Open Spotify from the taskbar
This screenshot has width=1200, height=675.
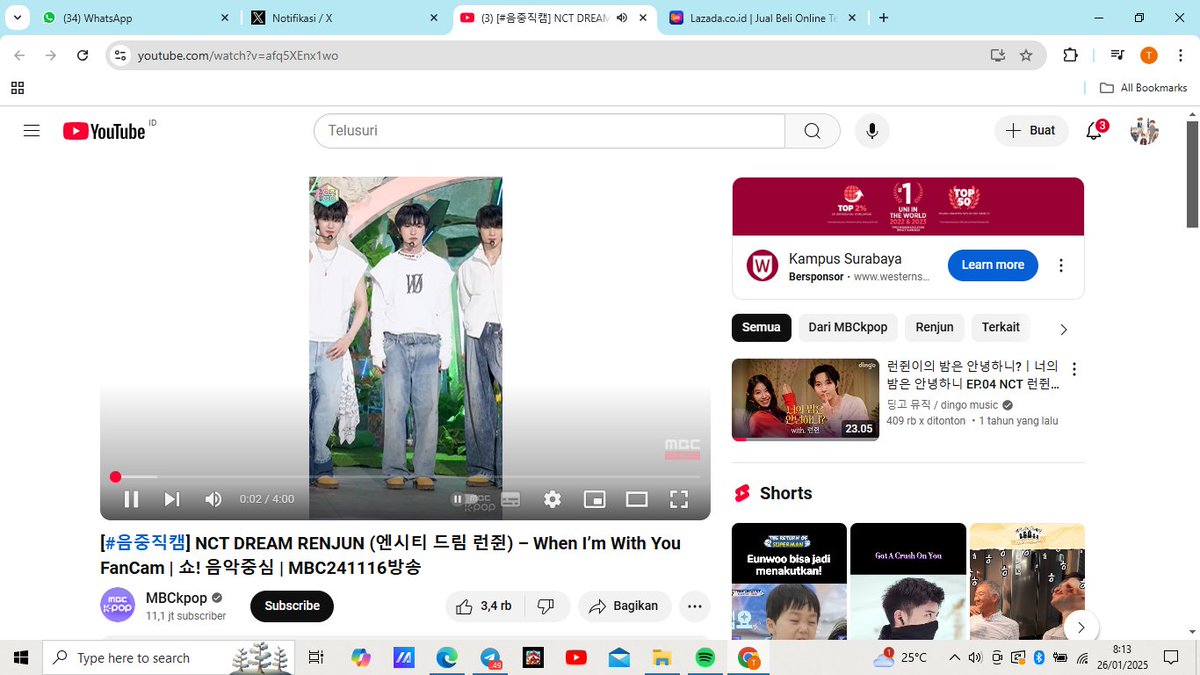[704, 657]
